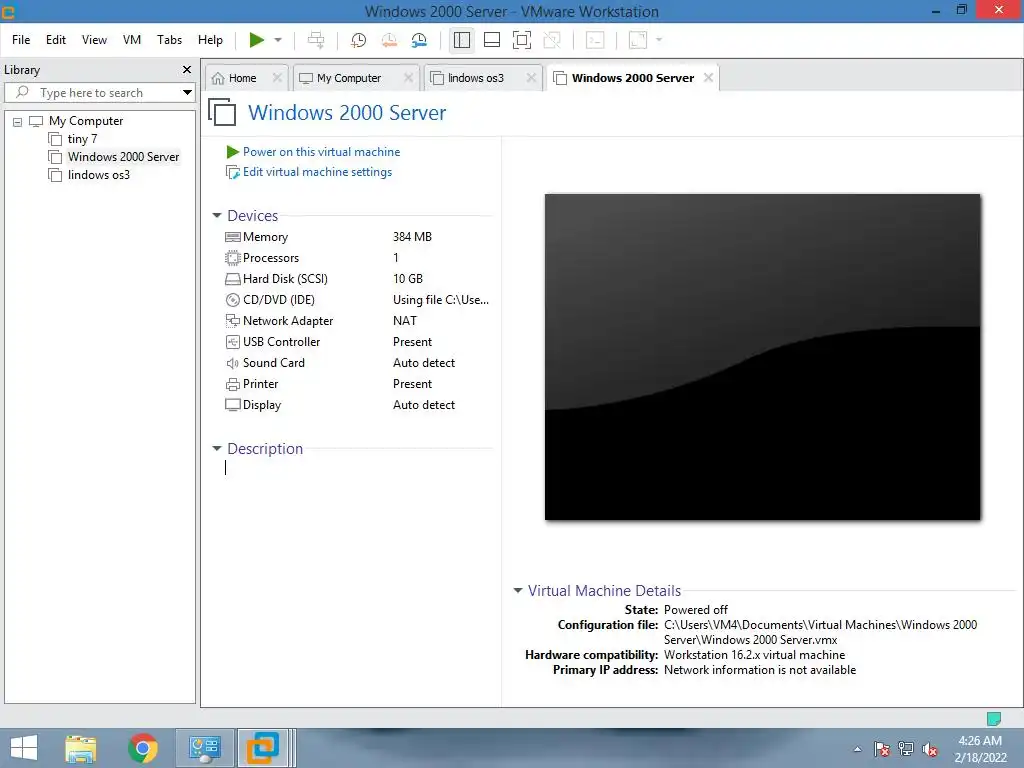Open the power options dropdown arrow
Image resolution: width=1024 pixels, height=768 pixels.
278,40
